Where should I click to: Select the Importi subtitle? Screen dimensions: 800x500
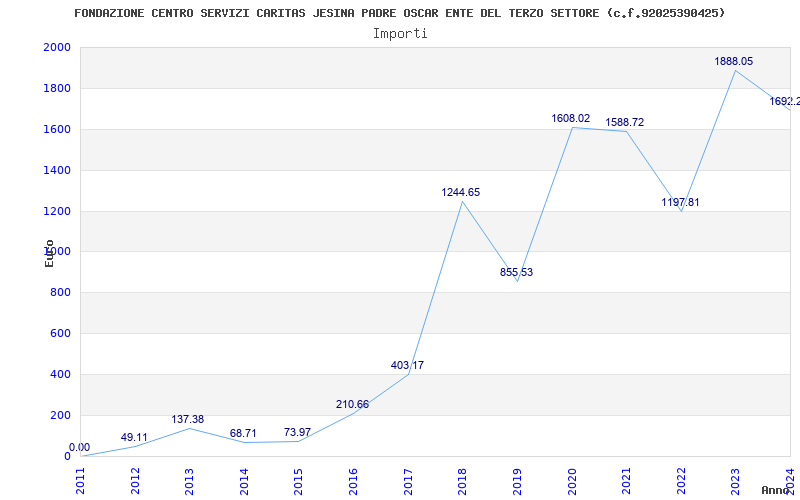pyautogui.click(x=400, y=34)
